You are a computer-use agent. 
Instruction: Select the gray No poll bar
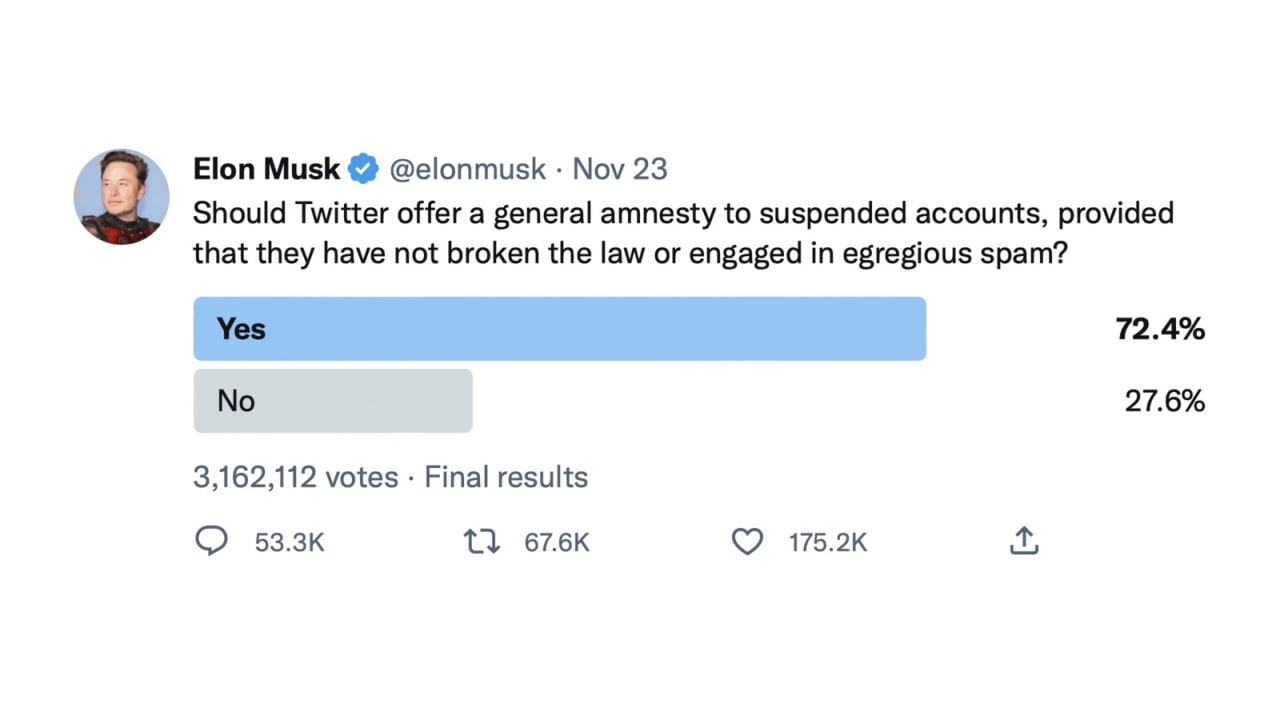point(332,401)
